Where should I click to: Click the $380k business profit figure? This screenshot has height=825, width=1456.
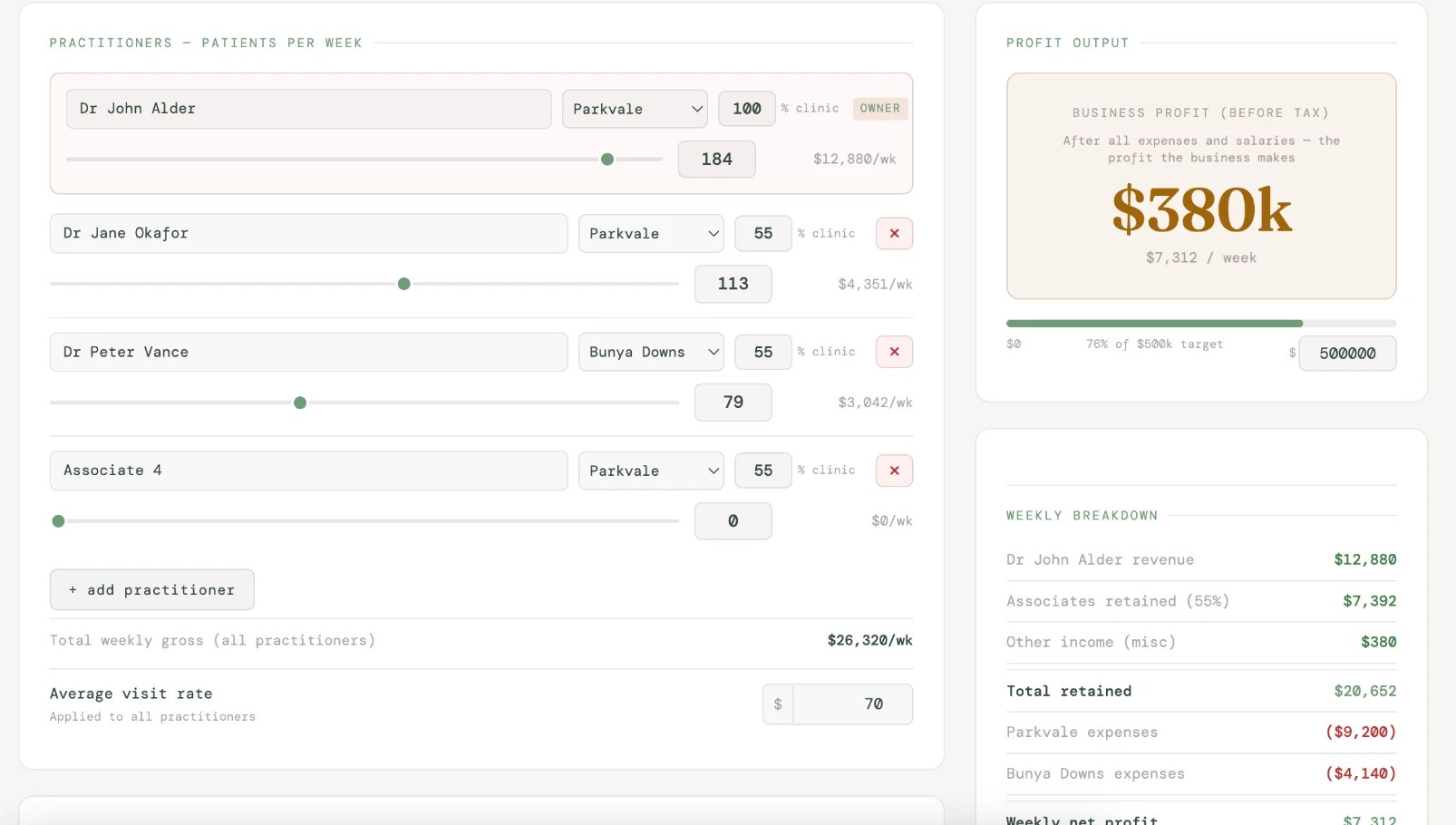click(1201, 209)
